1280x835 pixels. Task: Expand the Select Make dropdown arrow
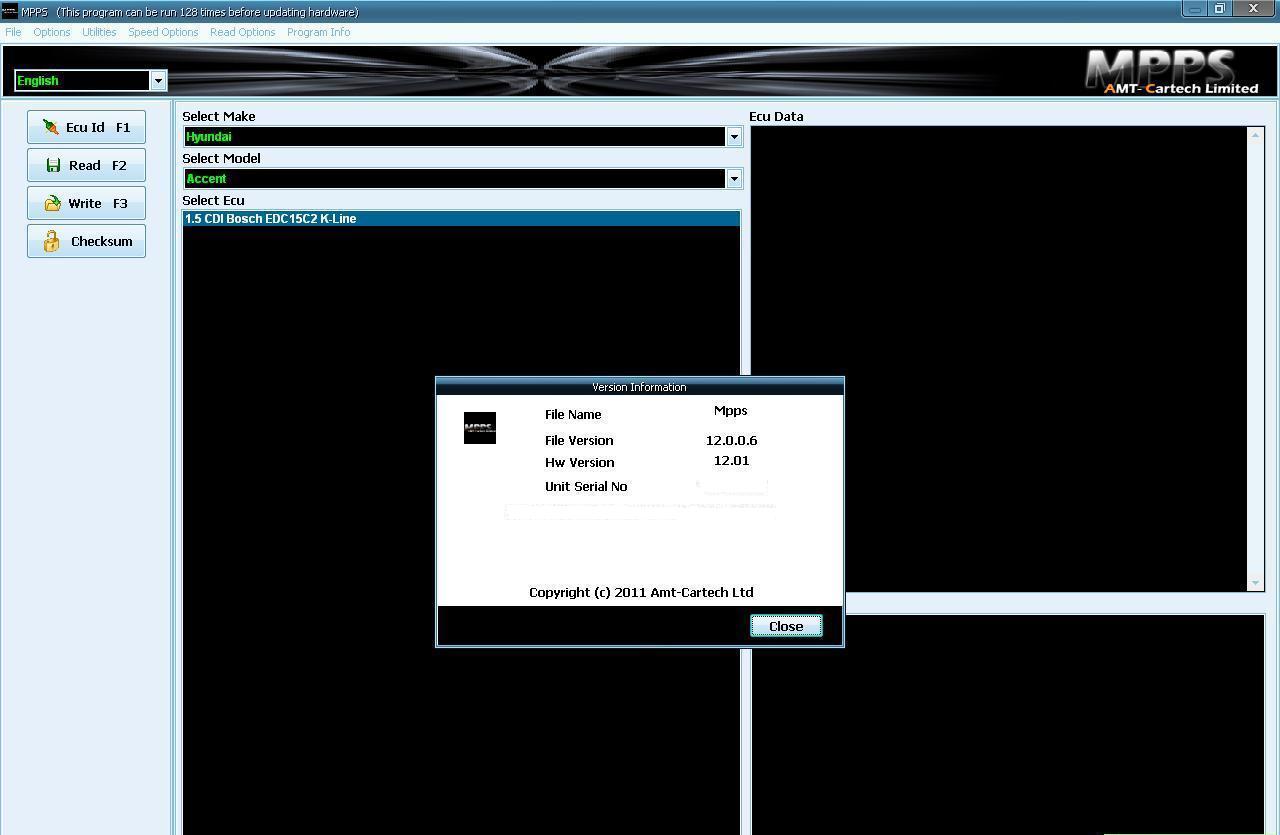point(734,136)
